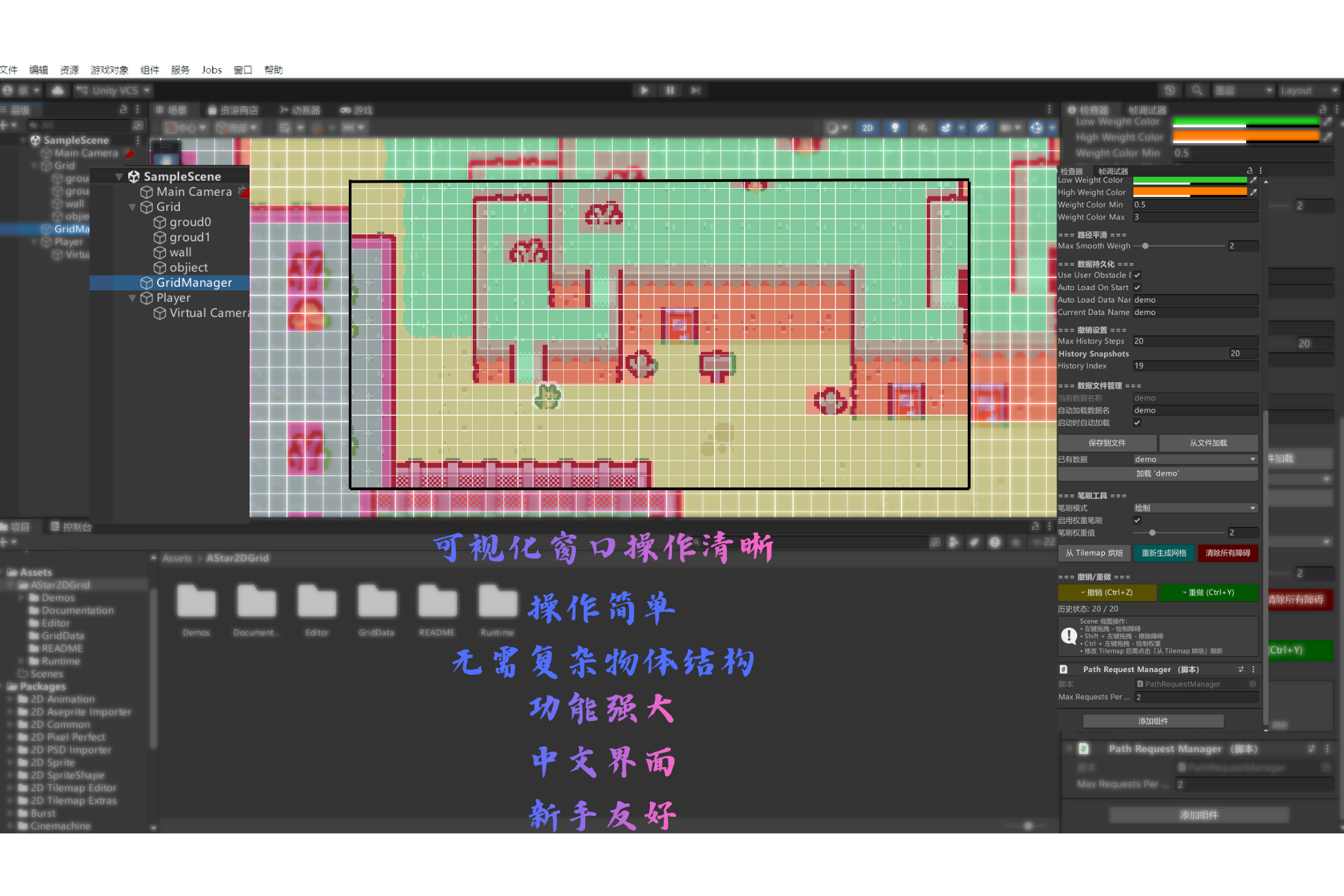
Task: Click the Max History Steps input field
Action: 1195,341
